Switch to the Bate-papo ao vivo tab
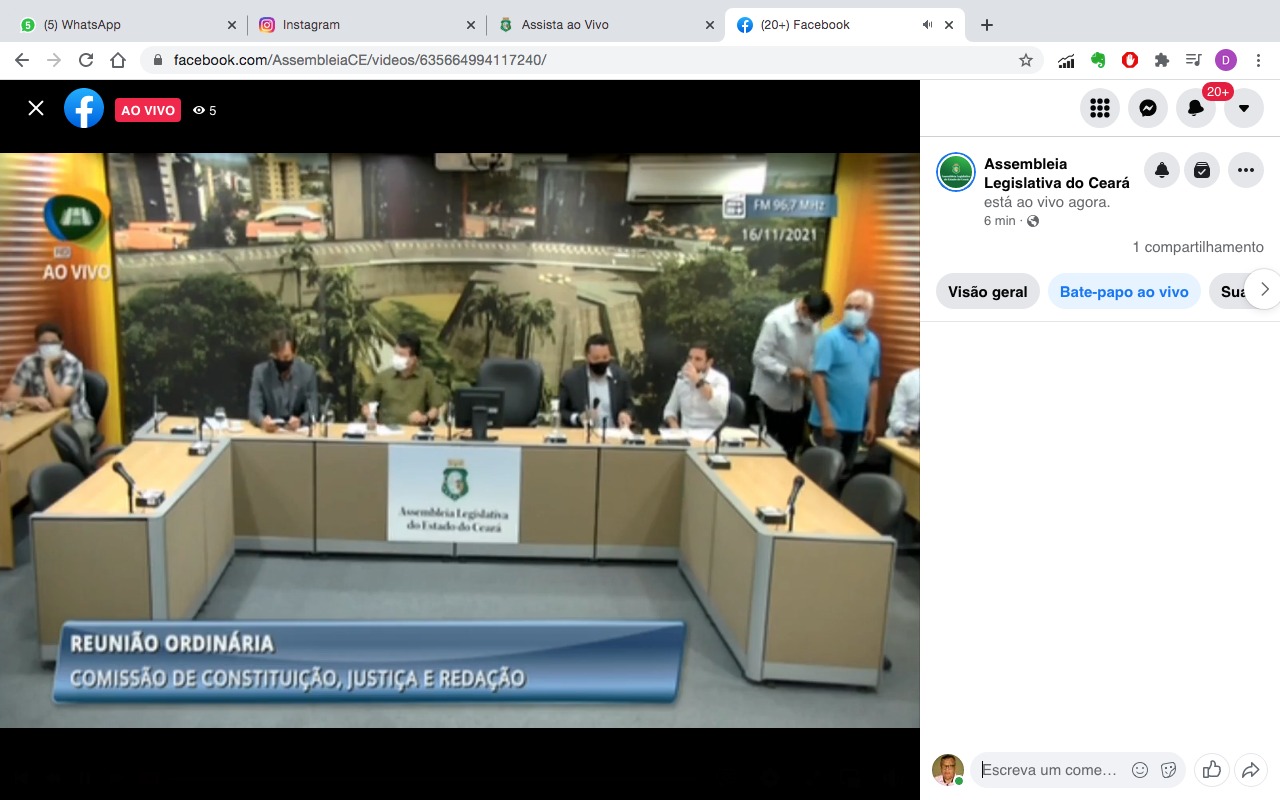The height and width of the screenshot is (800, 1280). (1124, 292)
